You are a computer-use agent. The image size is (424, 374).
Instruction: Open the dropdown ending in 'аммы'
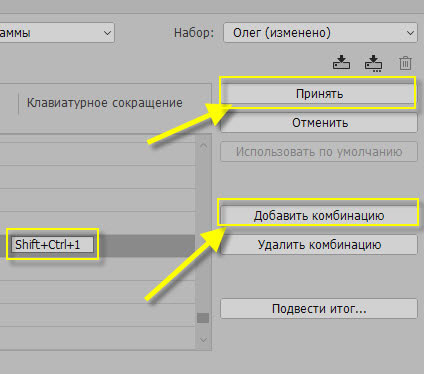pyautogui.click(x=57, y=33)
